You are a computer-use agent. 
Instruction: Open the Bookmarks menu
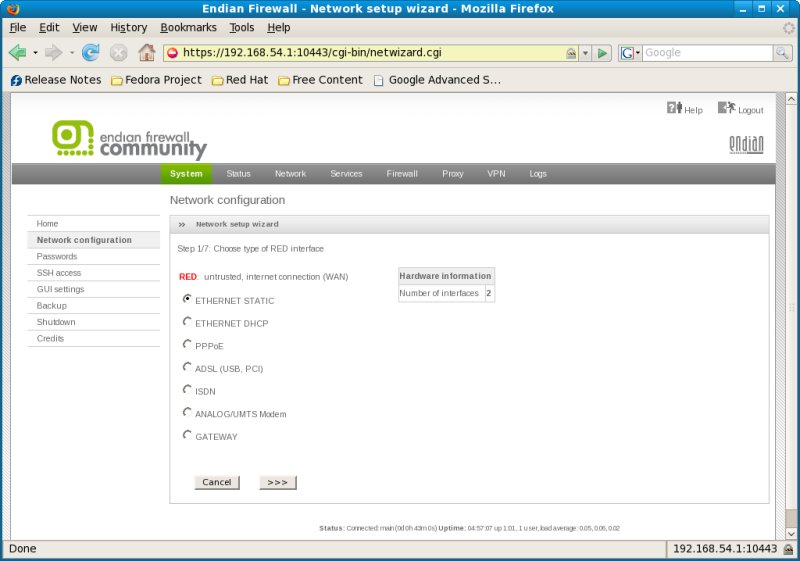pos(188,28)
